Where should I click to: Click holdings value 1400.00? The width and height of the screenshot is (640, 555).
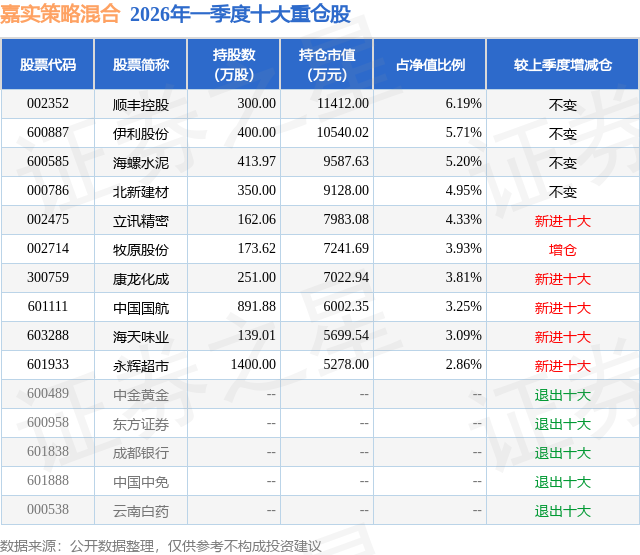[x=253, y=364]
